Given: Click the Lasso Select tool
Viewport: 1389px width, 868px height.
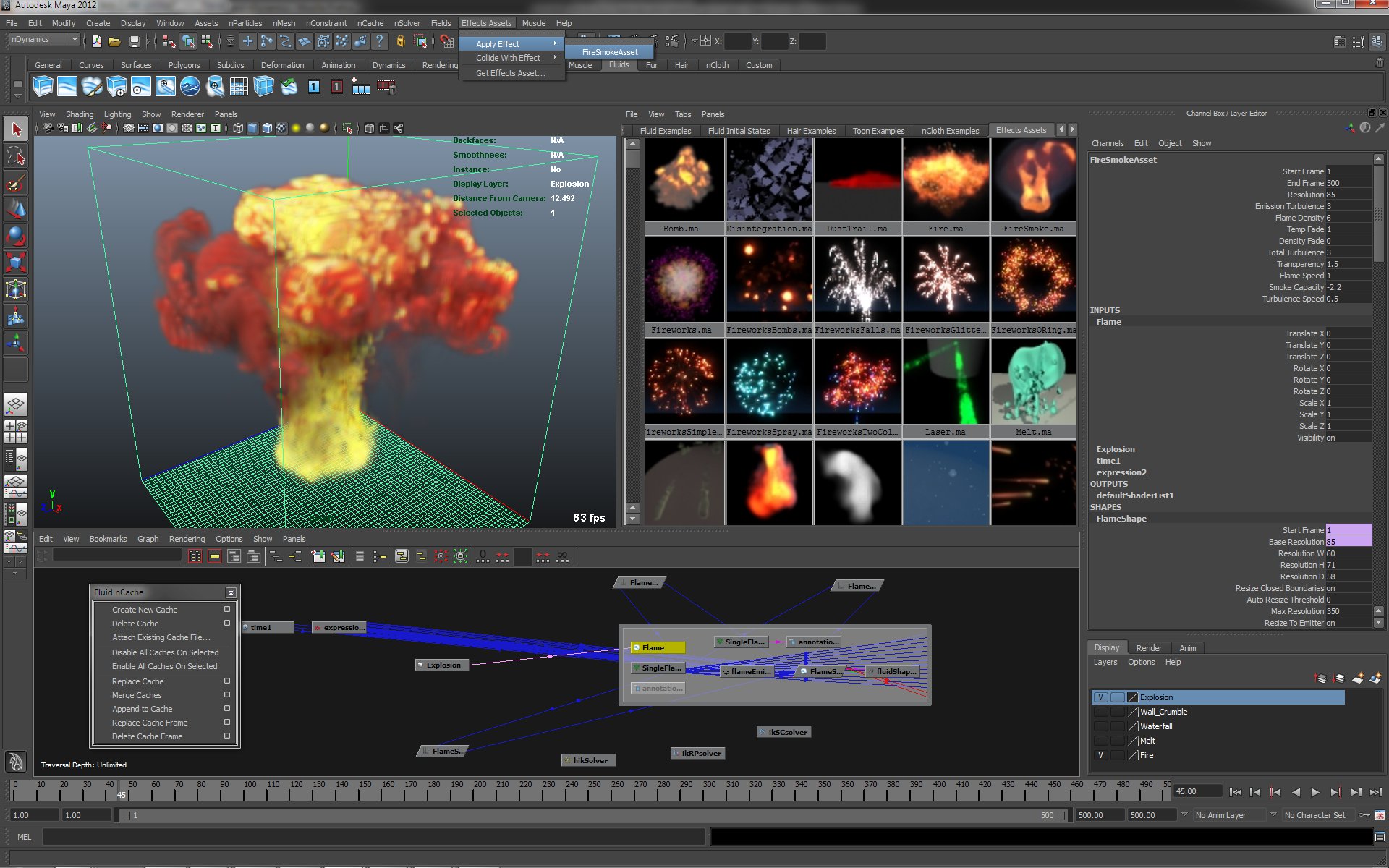Looking at the screenshot, I should tap(16, 156).
